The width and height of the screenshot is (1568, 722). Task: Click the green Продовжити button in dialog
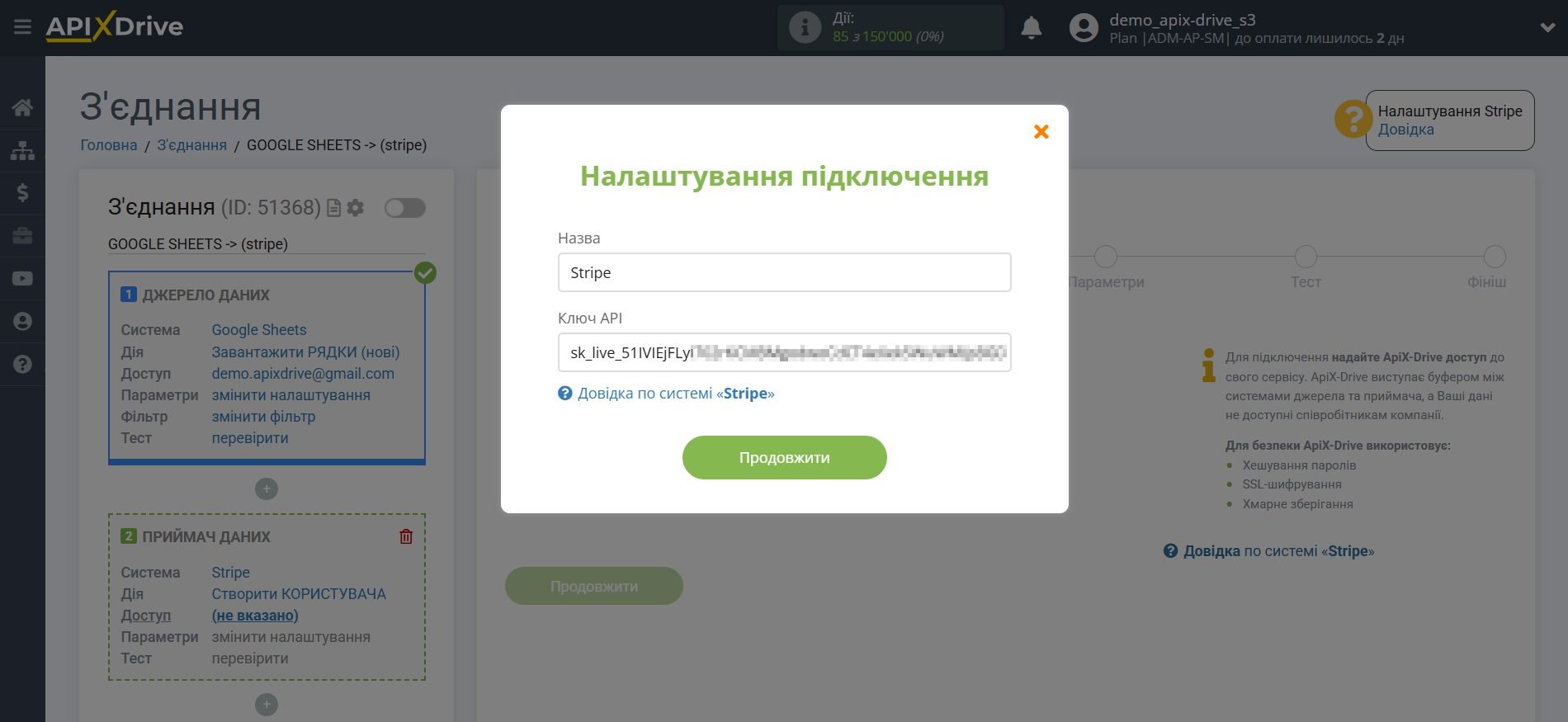coord(784,457)
